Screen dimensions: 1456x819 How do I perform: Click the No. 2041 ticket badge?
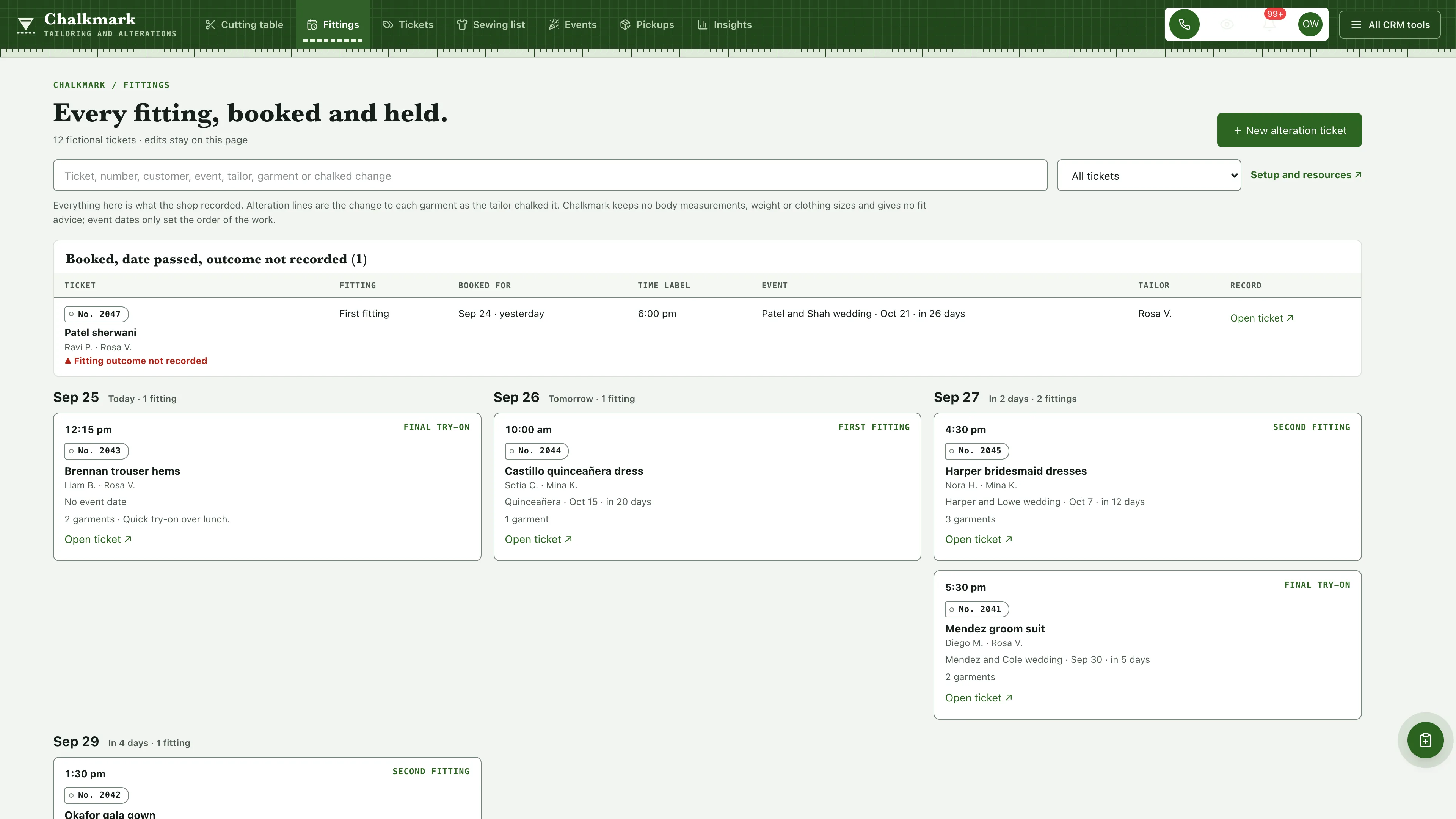977,609
